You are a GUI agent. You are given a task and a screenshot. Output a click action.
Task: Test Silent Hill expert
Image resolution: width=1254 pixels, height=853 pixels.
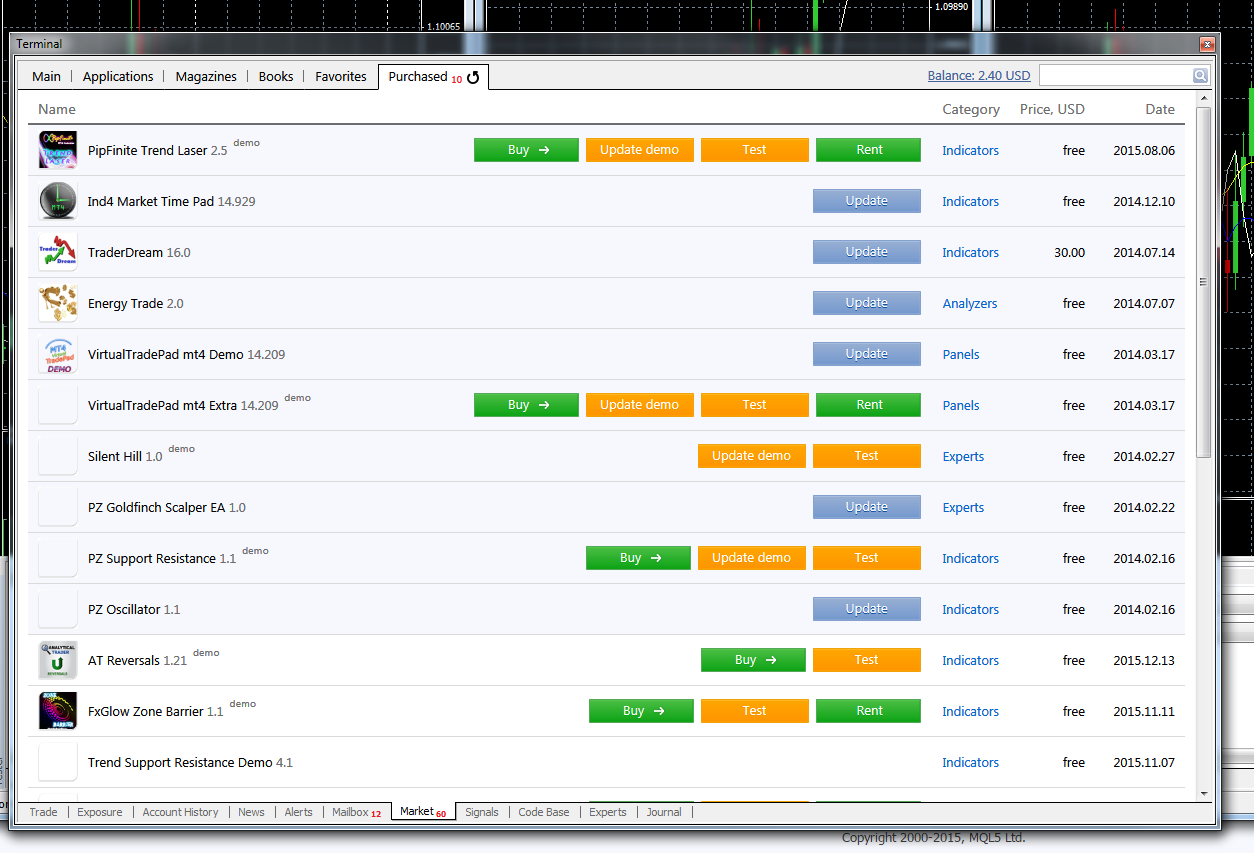(x=867, y=456)
